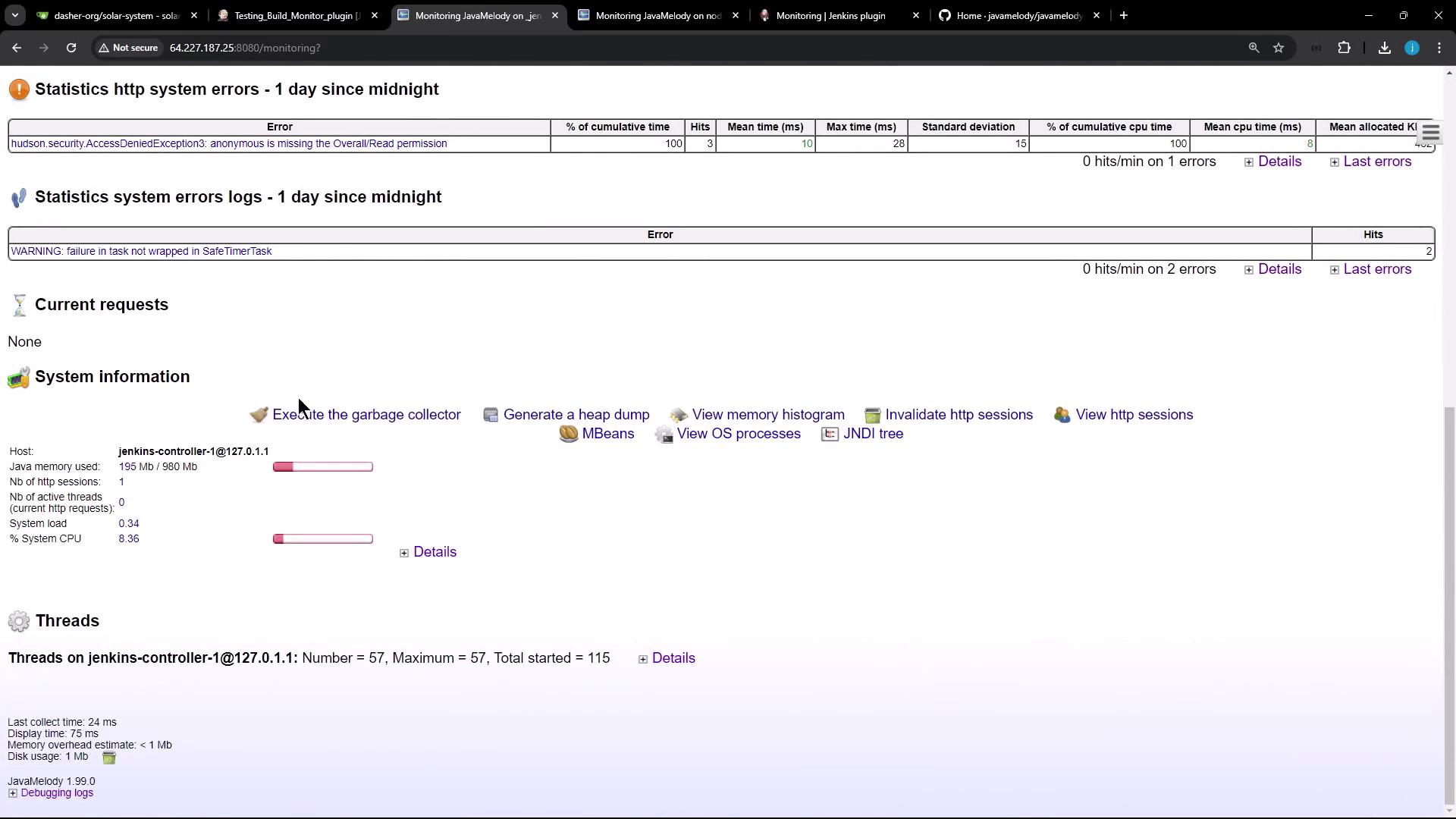Screen dimensions: 1456x819
Task: Click the invalidate http sessions trash icon
Action: click(872, 415)
